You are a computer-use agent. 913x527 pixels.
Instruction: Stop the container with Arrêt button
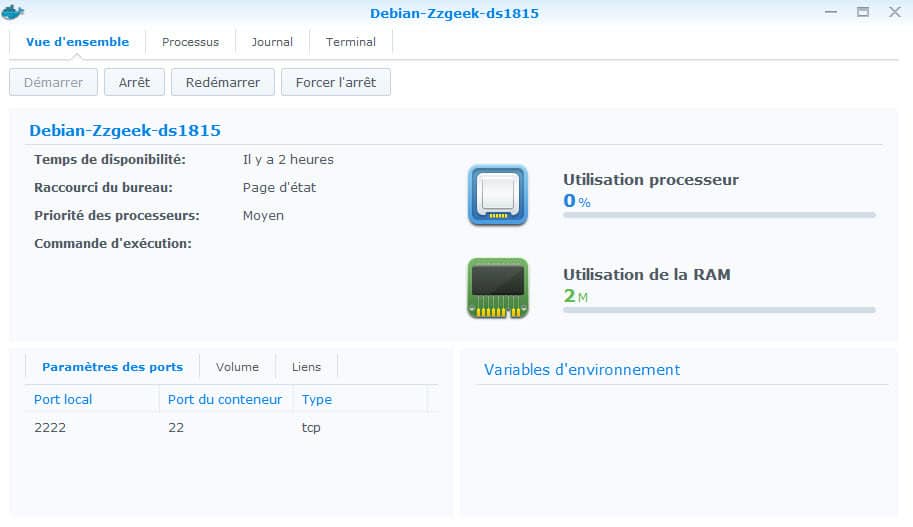point(135,82)
